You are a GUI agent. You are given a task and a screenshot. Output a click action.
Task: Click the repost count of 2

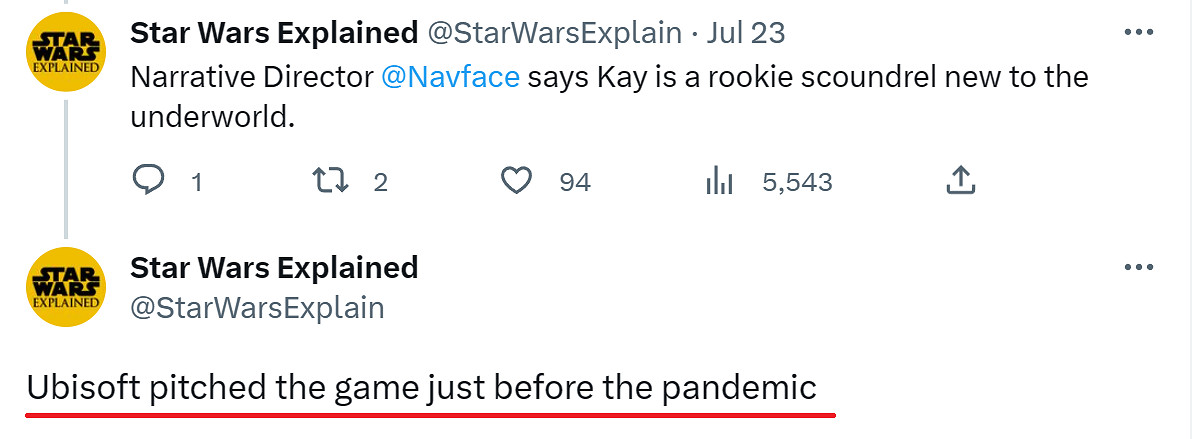380,182
